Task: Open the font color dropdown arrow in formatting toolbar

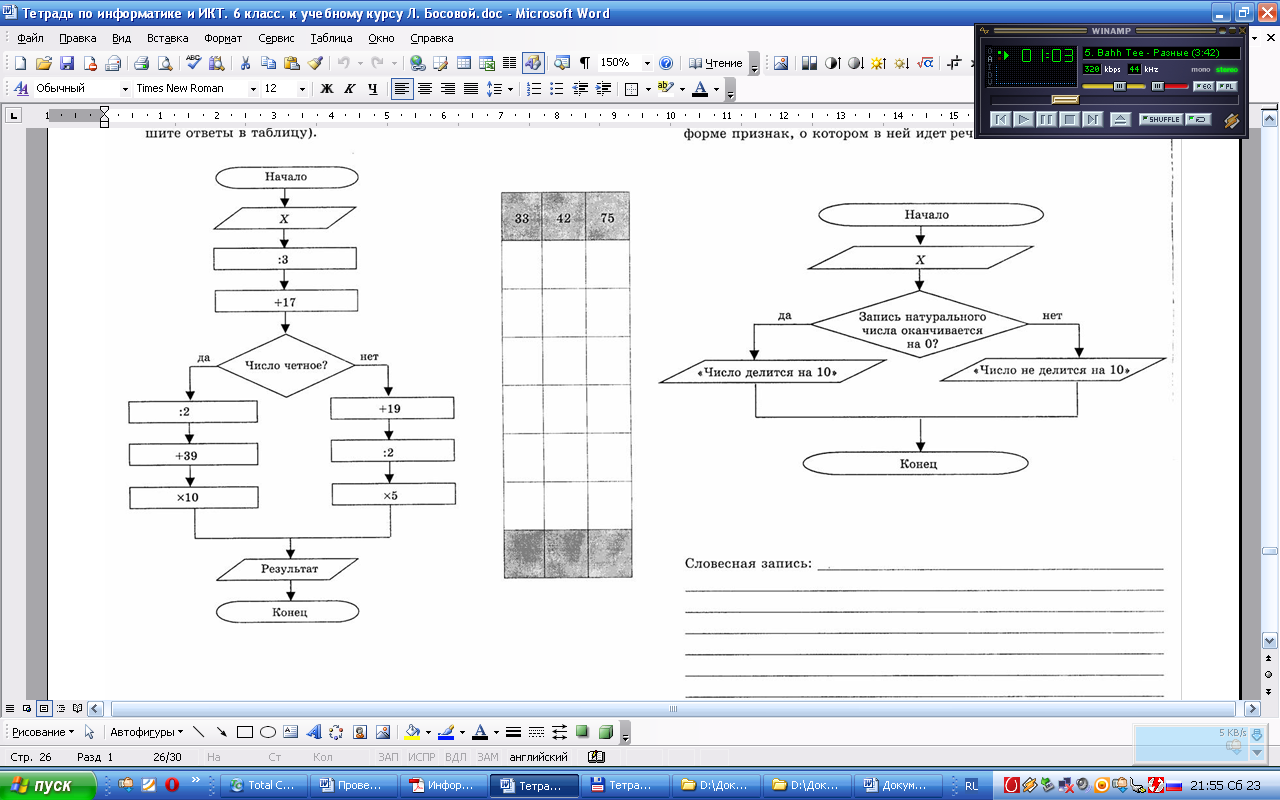Action: pyautogui.click(x=717, y=89)
